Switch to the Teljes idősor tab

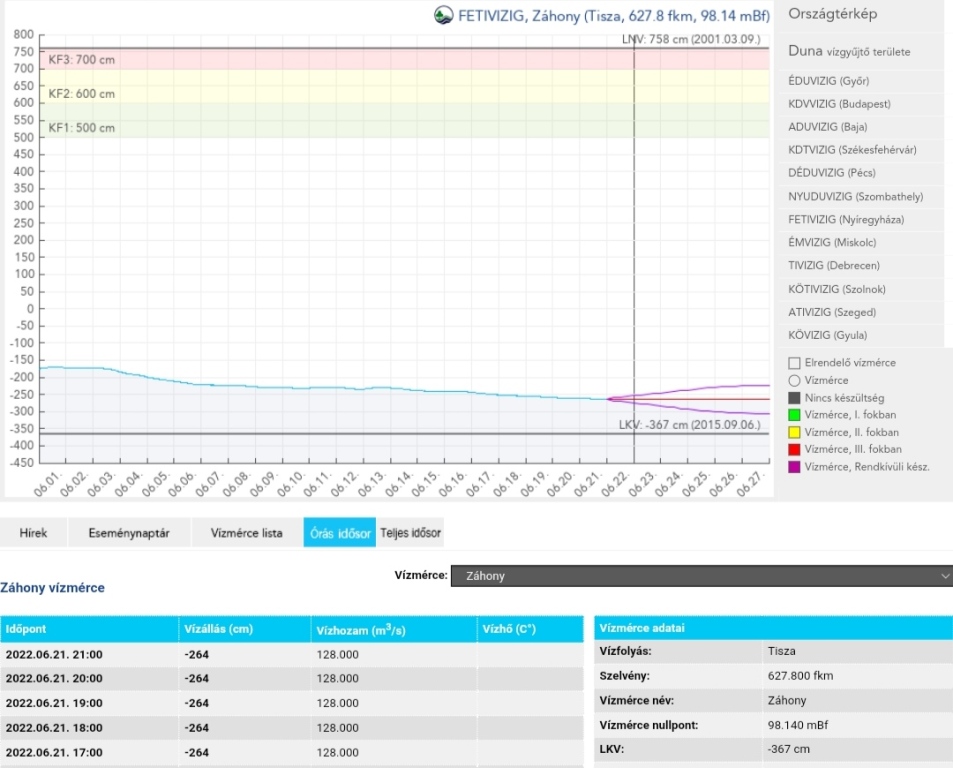click(x=410, y=533)
